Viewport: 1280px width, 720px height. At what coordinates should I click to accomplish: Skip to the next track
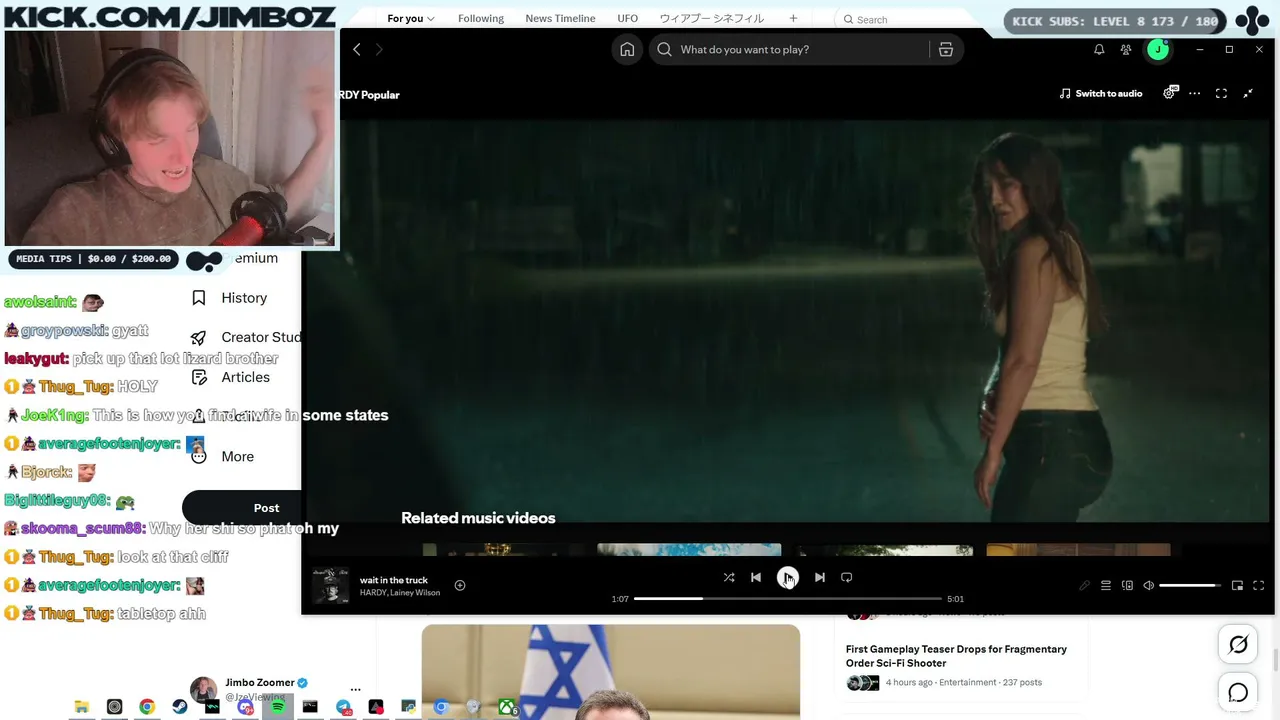point(820,577)
